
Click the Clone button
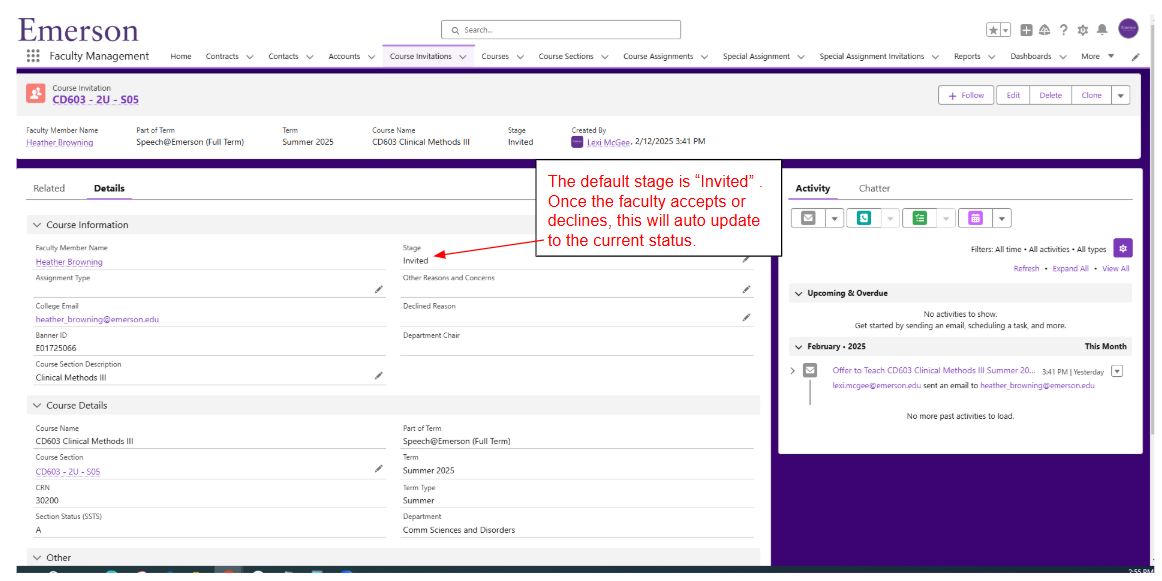1091,95
